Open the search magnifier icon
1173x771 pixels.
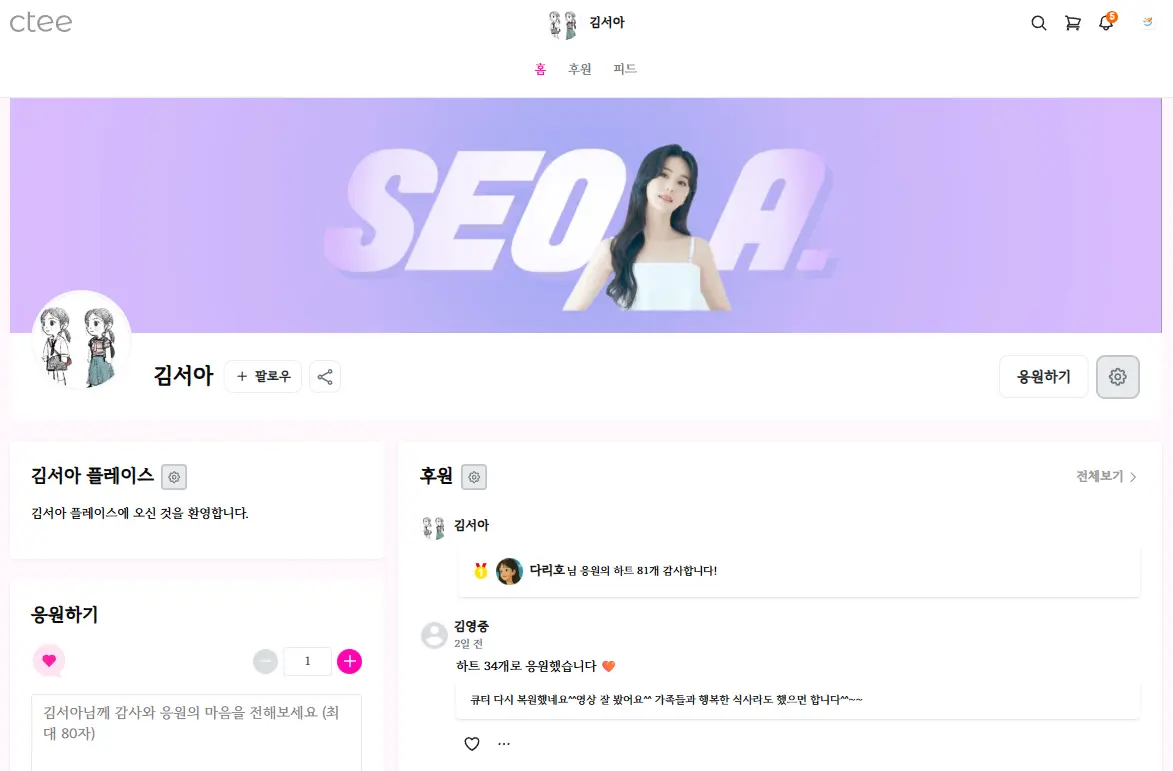[1038, 23]
